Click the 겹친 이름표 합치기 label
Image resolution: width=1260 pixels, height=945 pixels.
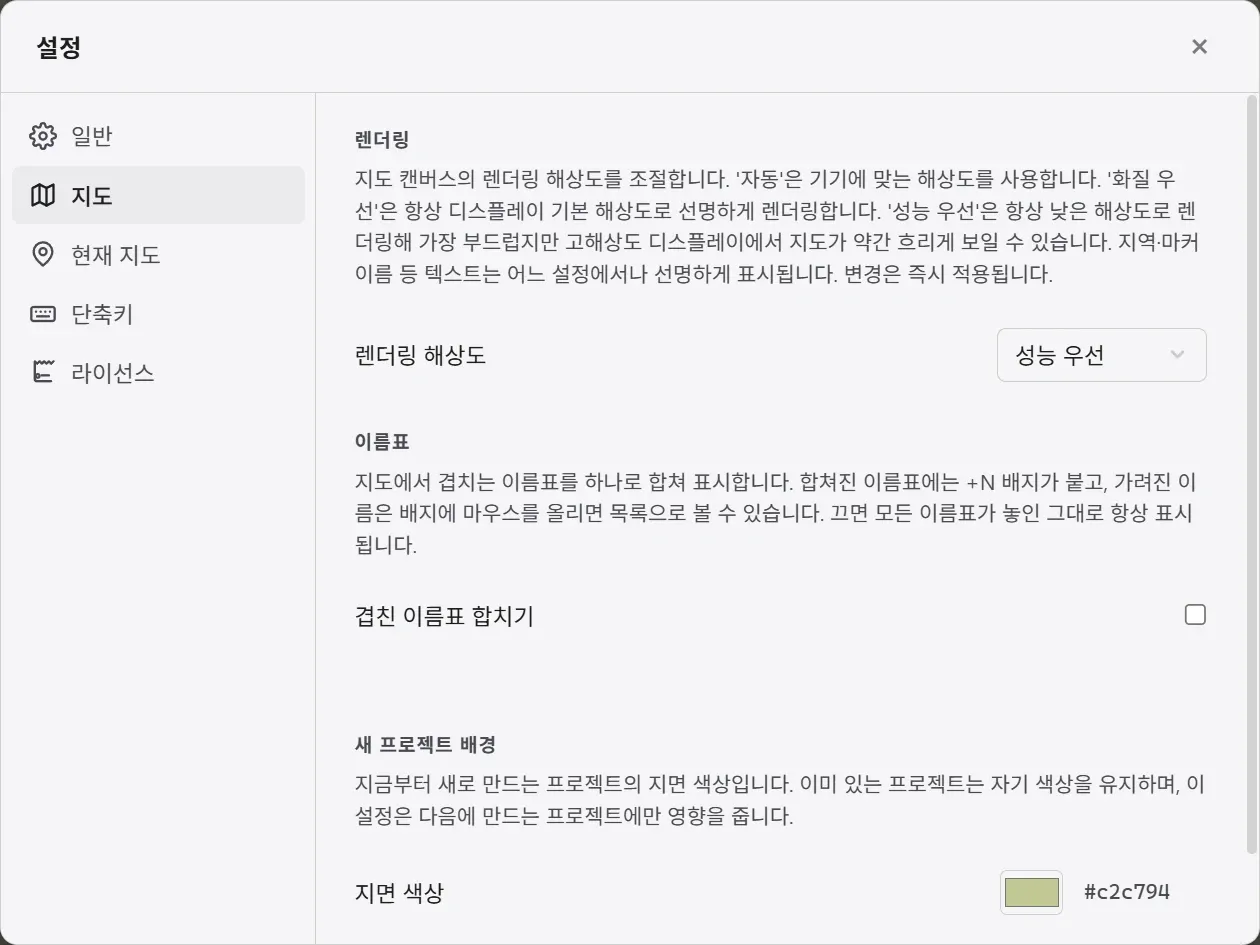[444, 616]
